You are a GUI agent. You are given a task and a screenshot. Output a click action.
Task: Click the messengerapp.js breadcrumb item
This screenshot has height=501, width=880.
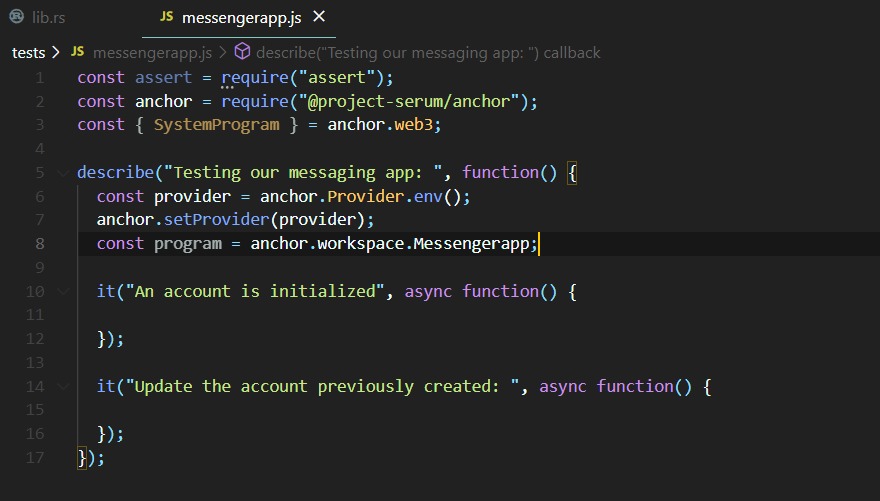click(152, 53)
